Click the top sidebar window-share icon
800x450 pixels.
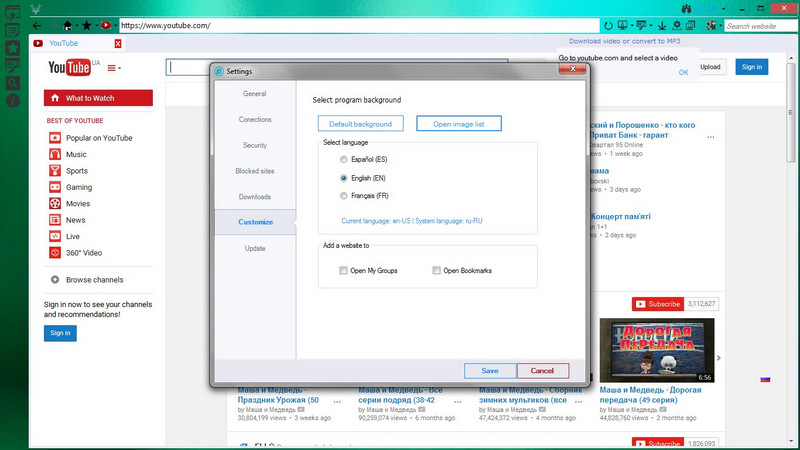click(13, 12)
